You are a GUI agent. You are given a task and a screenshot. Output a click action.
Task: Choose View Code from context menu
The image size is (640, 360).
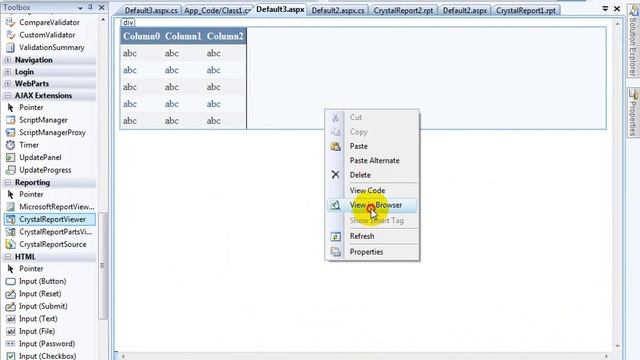tap(367, 191)
